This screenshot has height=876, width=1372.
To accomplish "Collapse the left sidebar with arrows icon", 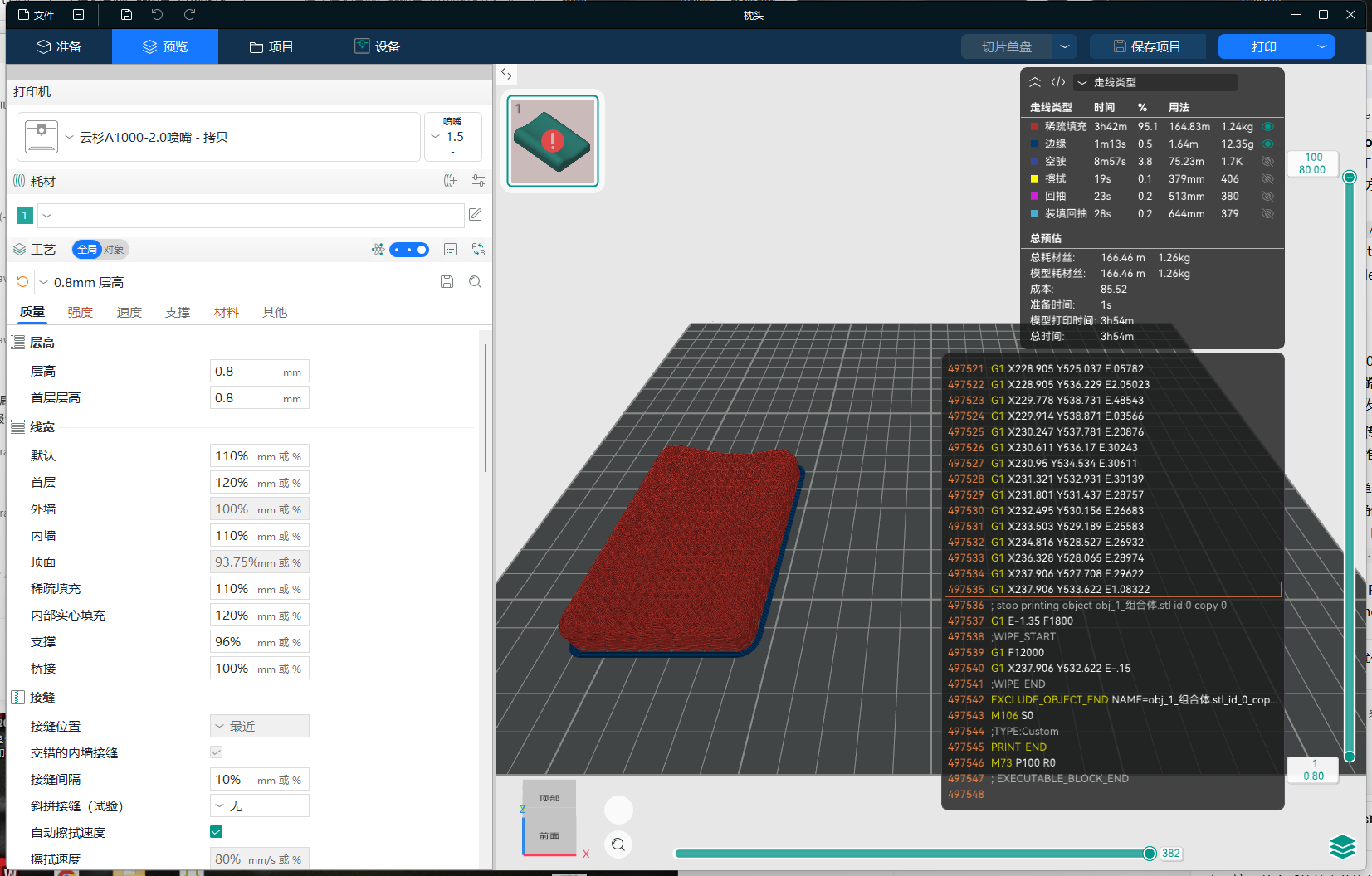I will coord(506,74).
